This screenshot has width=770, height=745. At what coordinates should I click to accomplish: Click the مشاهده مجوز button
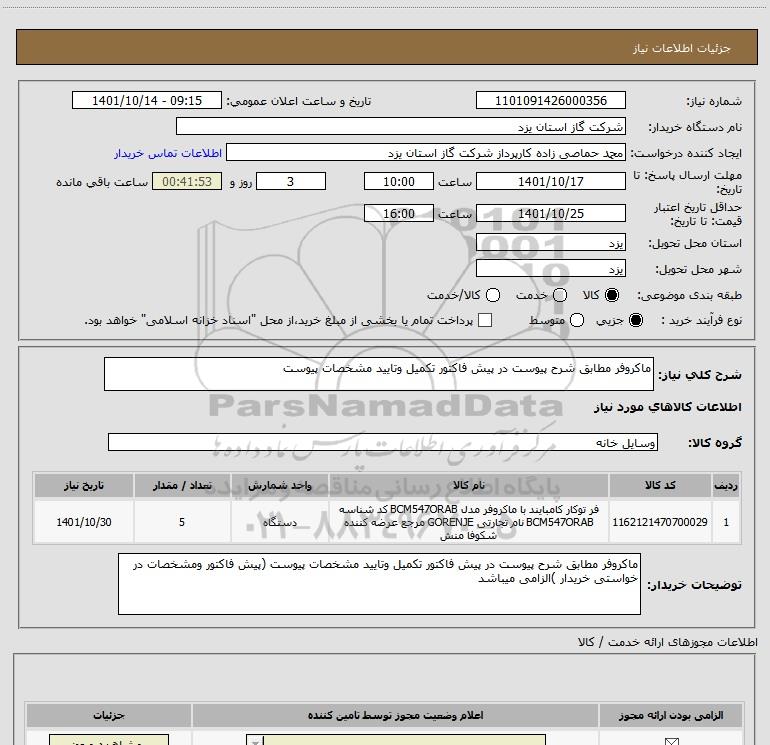(109, 740)
